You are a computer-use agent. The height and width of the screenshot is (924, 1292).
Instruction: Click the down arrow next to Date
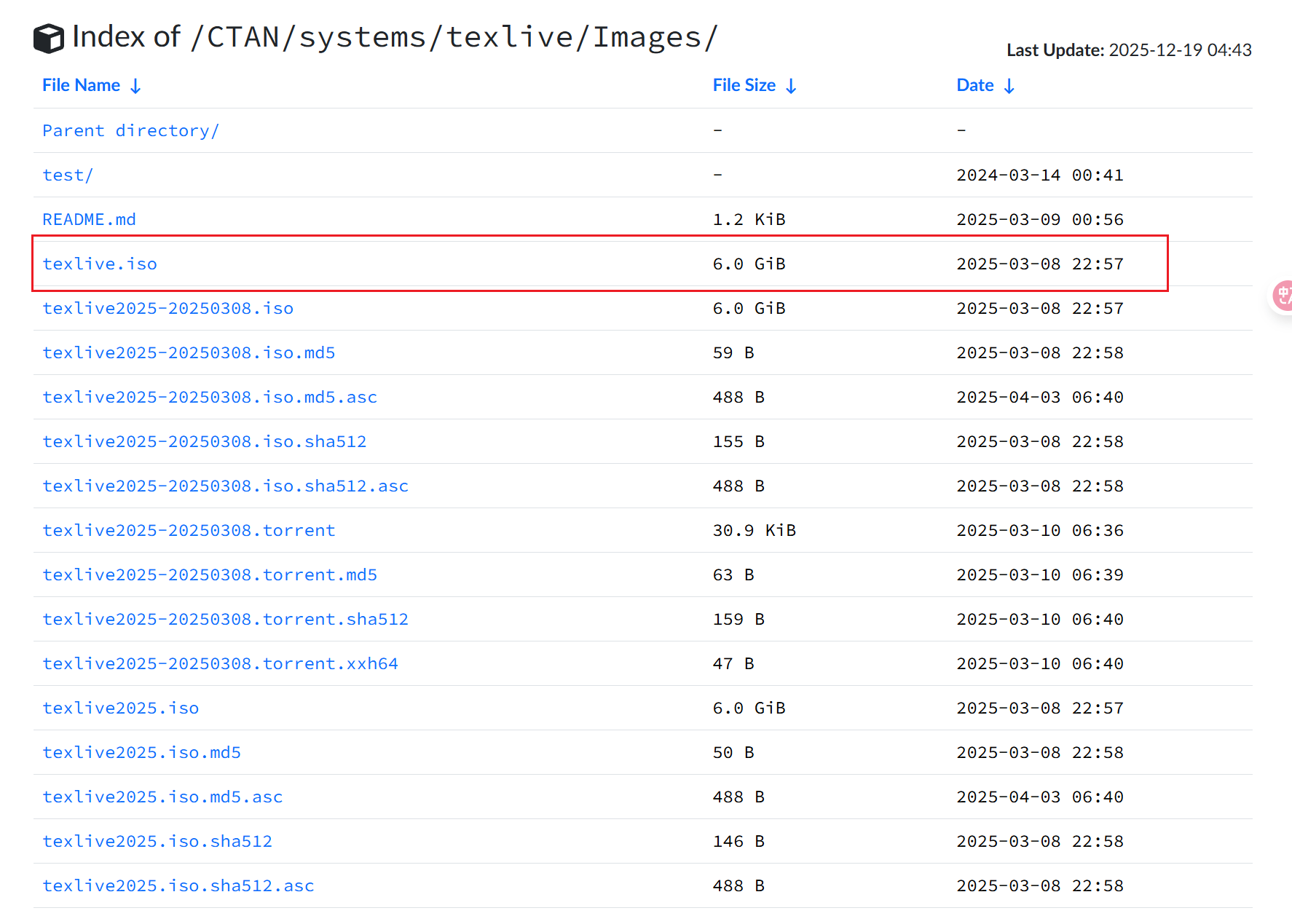[x=1010, y=85]
